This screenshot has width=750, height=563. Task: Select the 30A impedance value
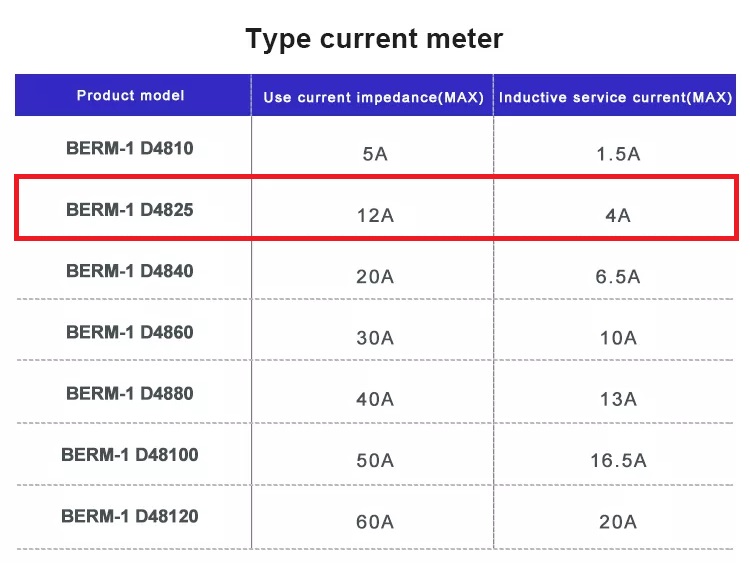(375, 338)
